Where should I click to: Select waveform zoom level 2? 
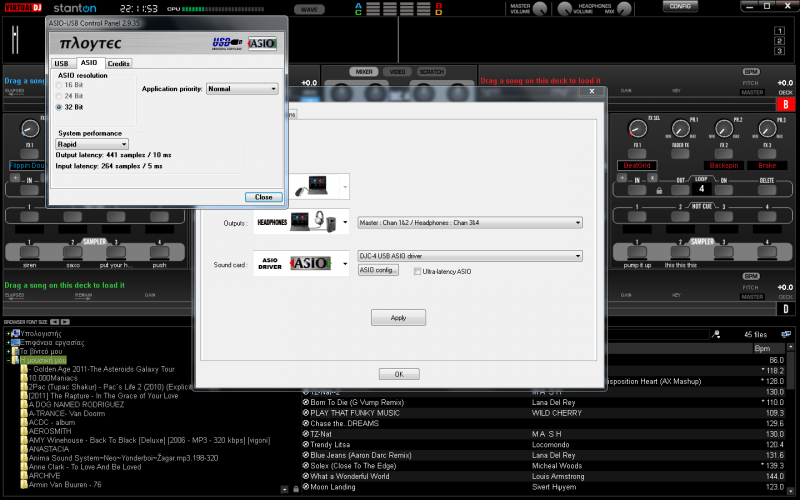779,41
